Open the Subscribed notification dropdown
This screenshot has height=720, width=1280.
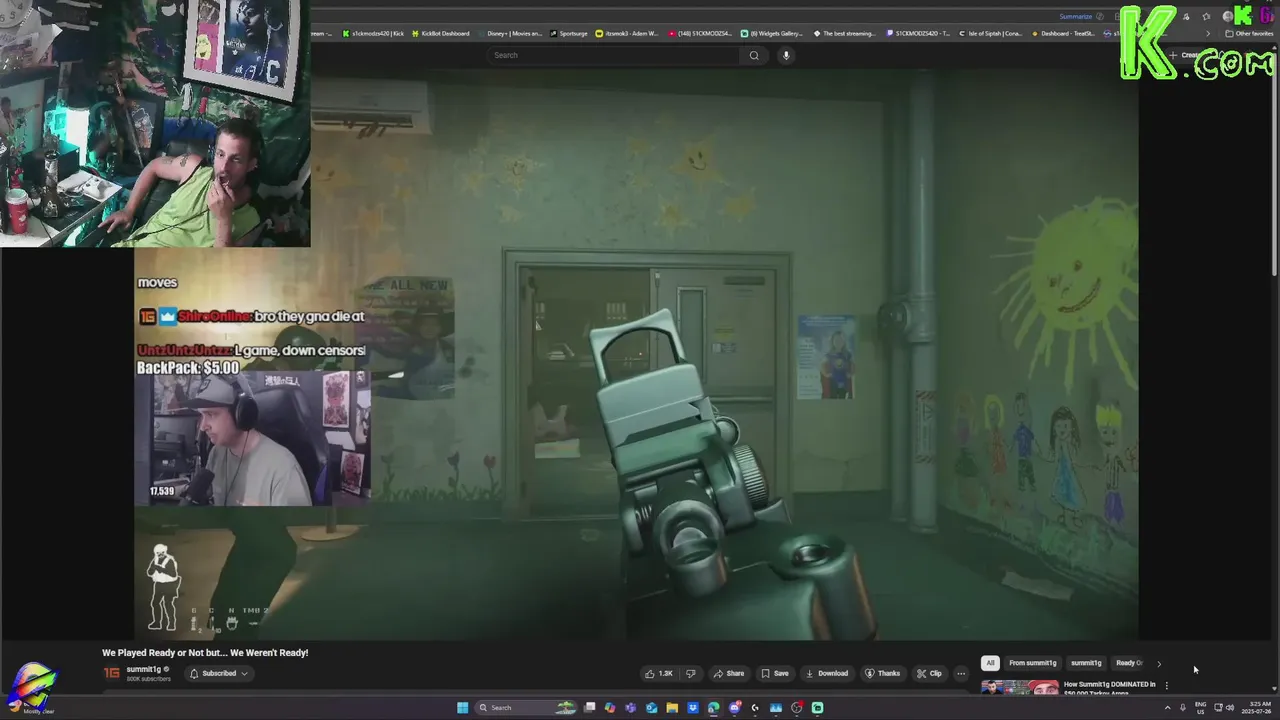coord(219,673)
